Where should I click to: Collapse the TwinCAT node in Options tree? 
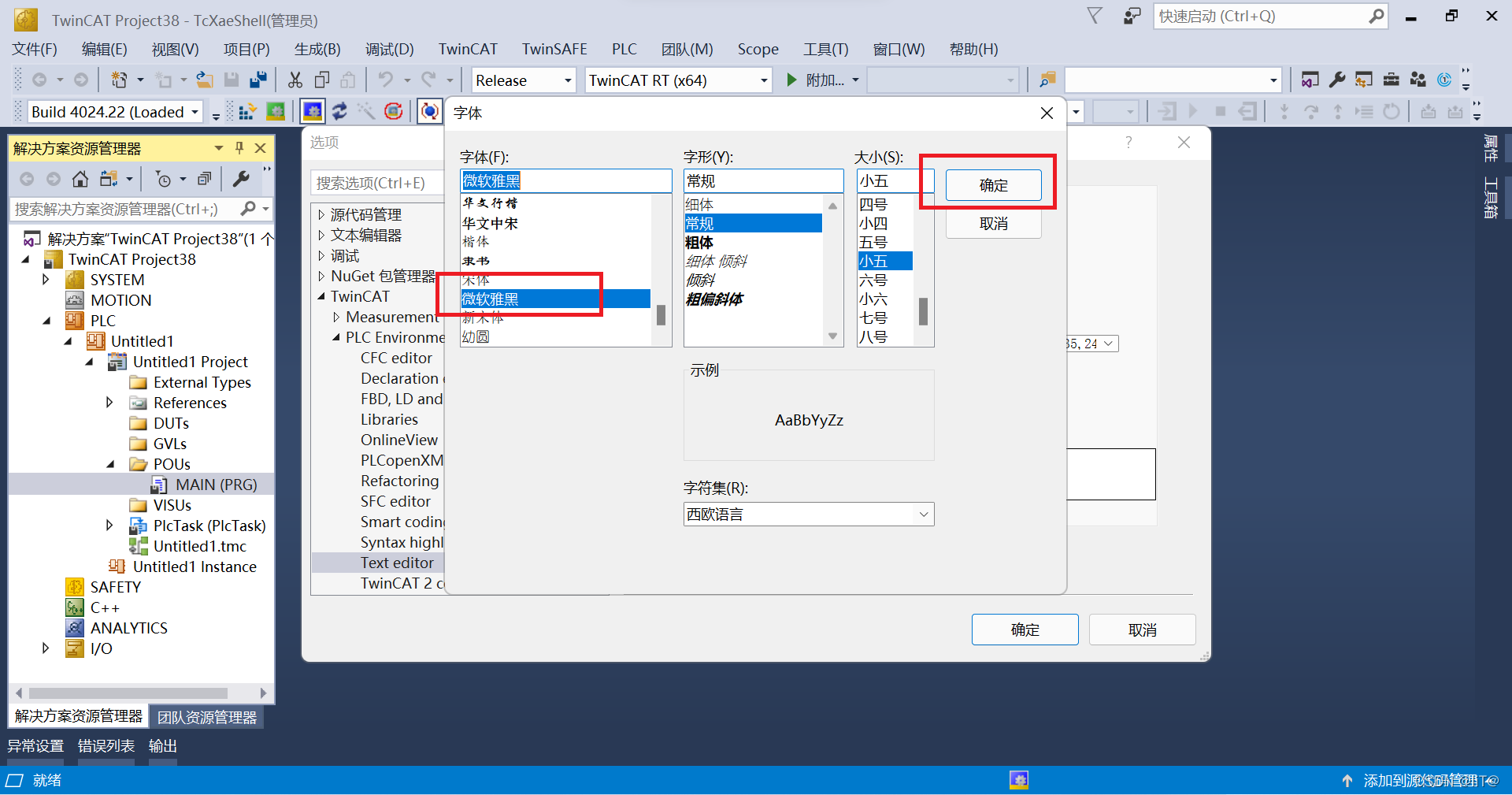[321, 296]
